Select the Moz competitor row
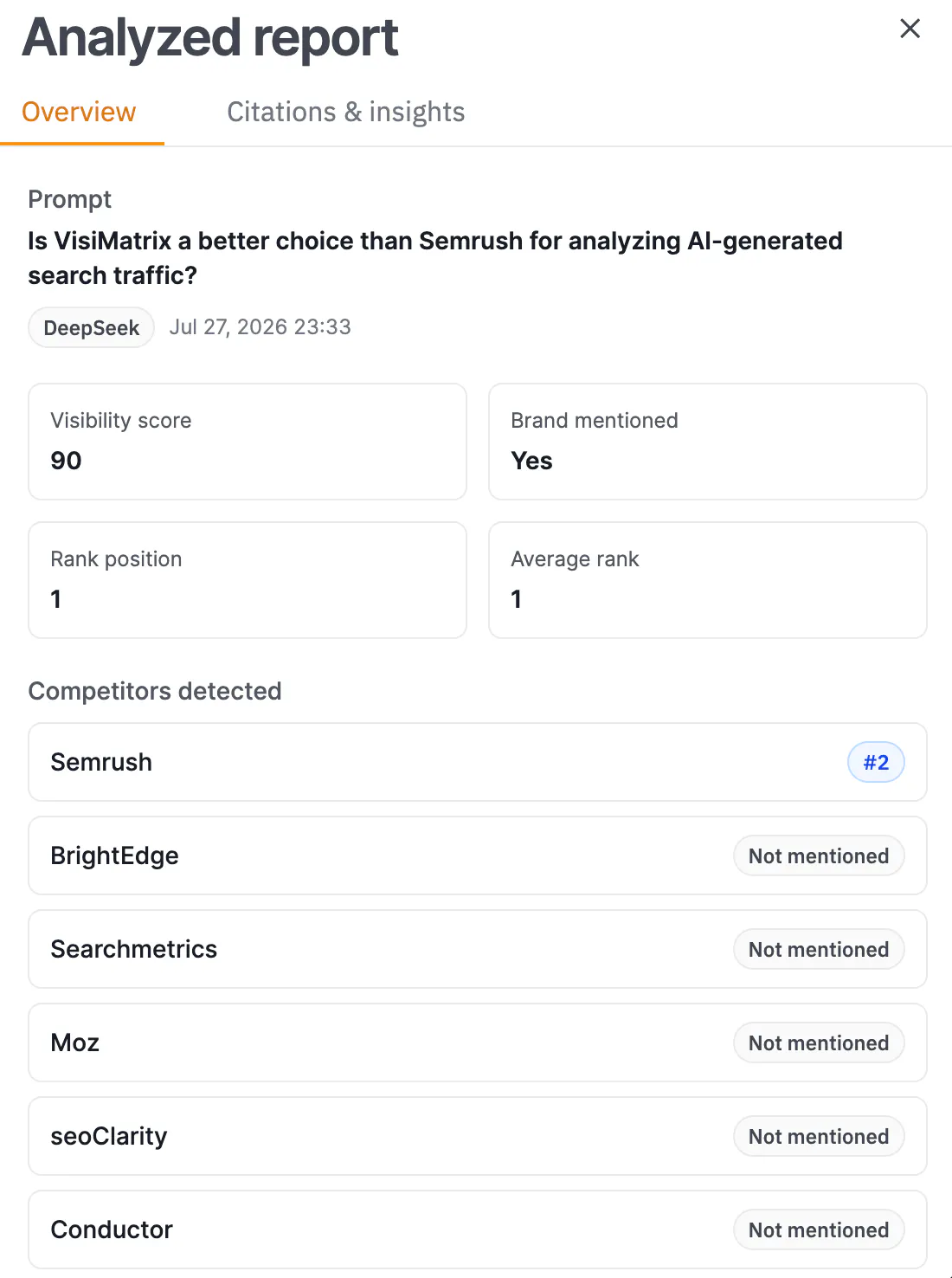Viewport: 952px width, 1278px height. coord(478,1042)
